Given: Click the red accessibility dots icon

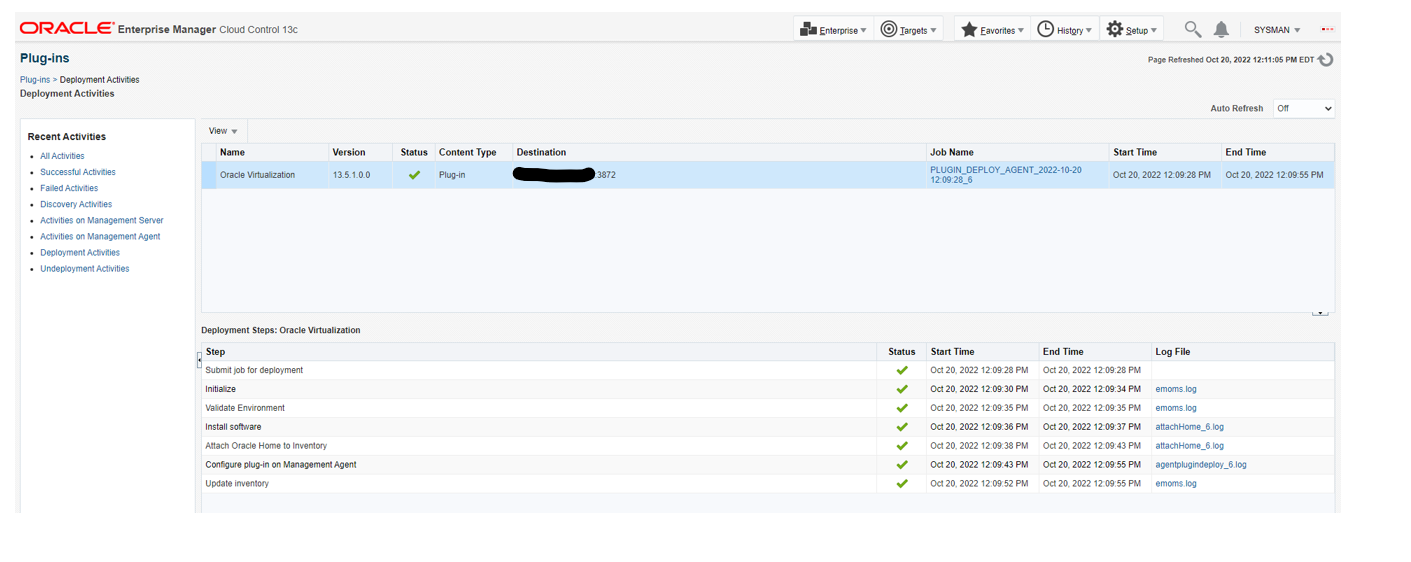Looking at the screenshot, I should [x=1327, y=30].
